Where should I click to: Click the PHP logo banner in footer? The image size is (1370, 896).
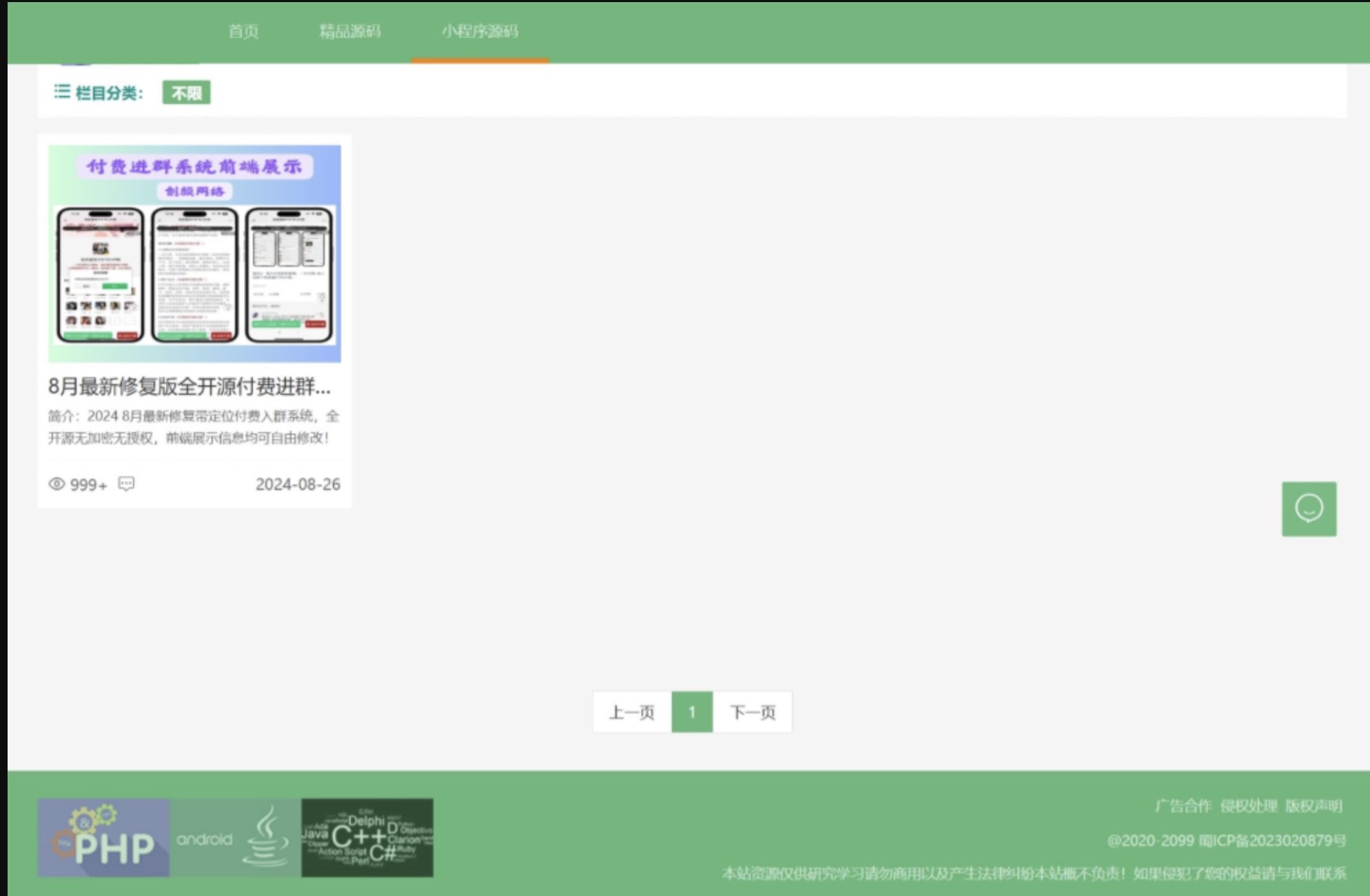(103, 837)
